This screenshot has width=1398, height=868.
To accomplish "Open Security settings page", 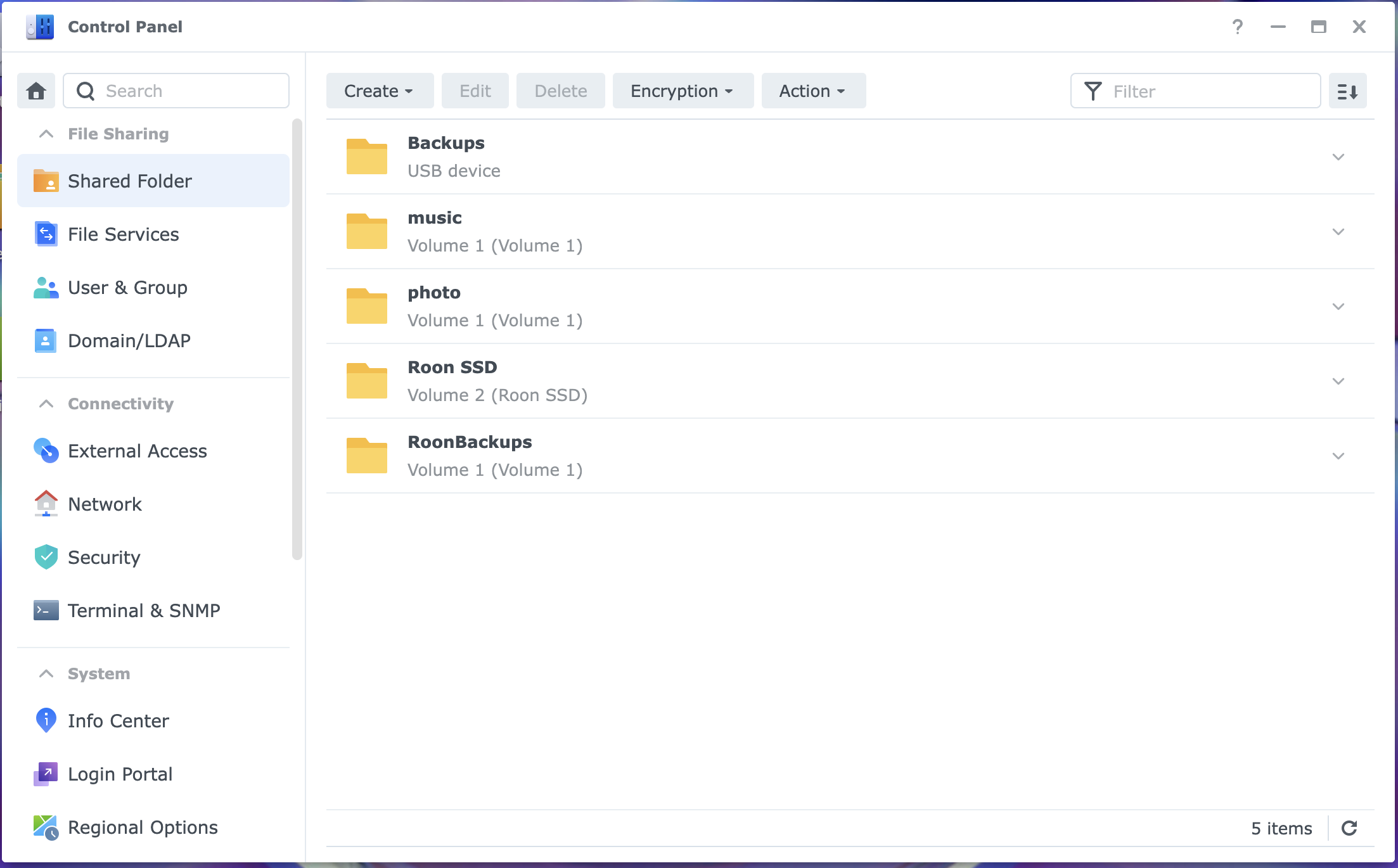I will (153, 557).
